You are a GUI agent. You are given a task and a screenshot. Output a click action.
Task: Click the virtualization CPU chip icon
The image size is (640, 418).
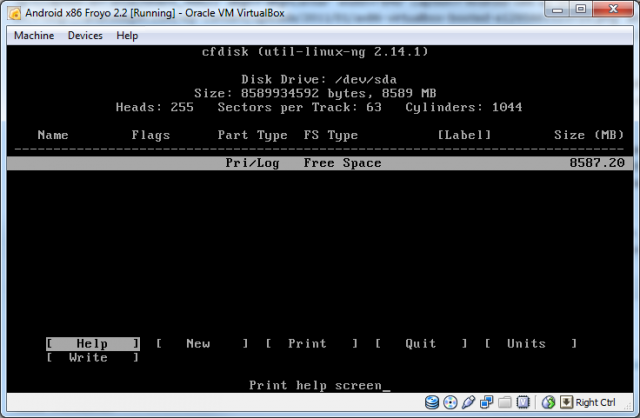[523, 402]
